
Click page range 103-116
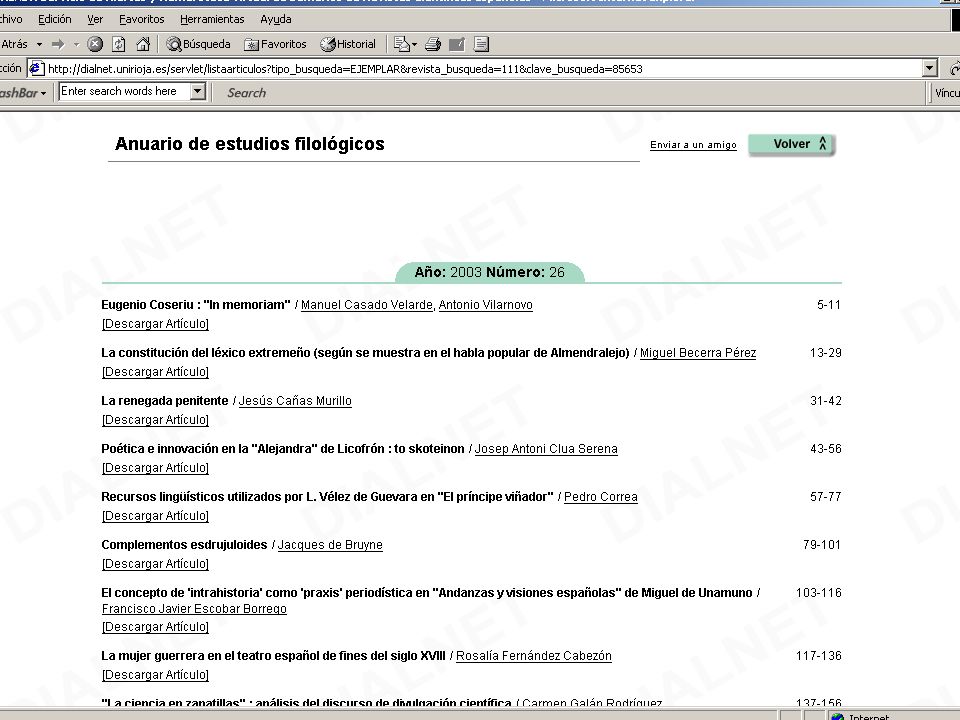pos(819,593)
